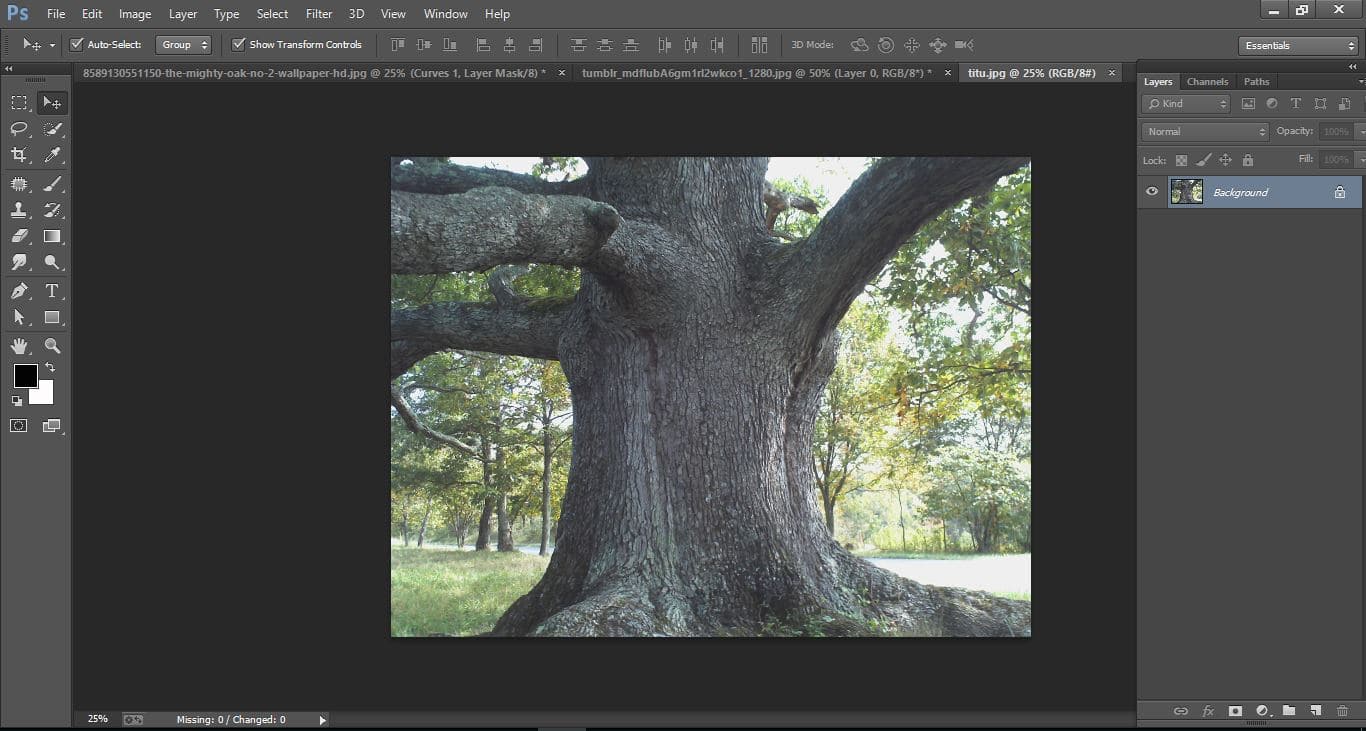Switch to the Channels tab
Screen dimensions: 1366x731
[1207, 81]
